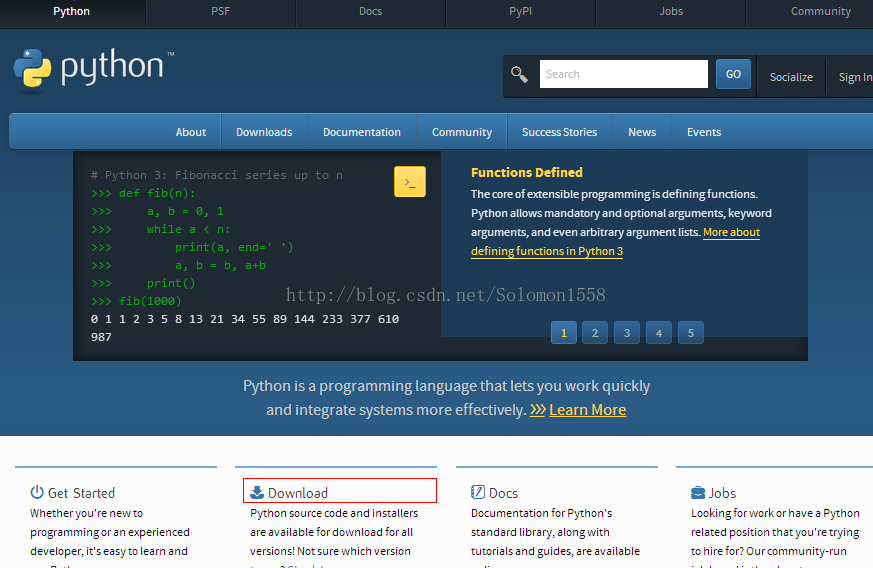Select slide 5 in the code carousel

(691, 333)
